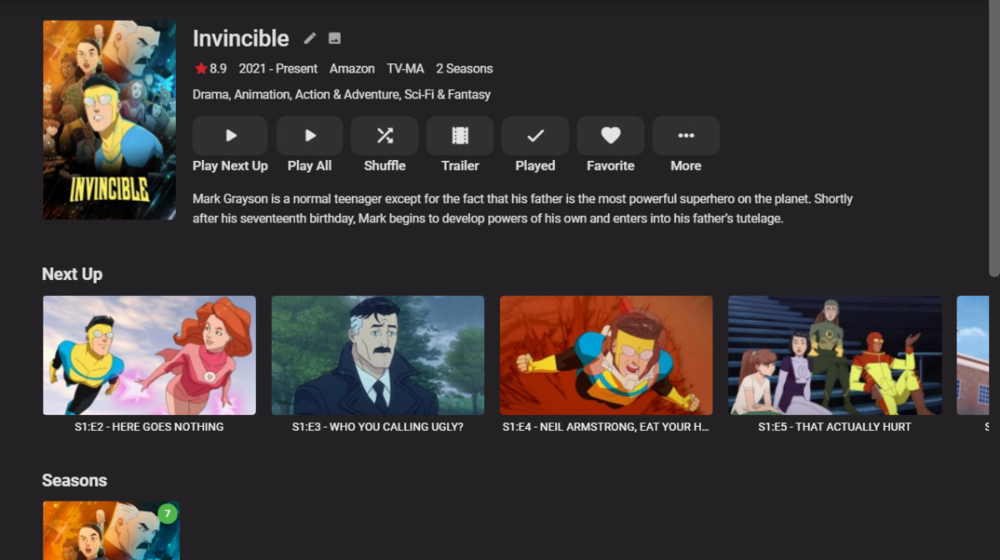Click the Seasons section heading
Image resolution: width=1000 pixels, height=560 pixels.
click(75, 480)
